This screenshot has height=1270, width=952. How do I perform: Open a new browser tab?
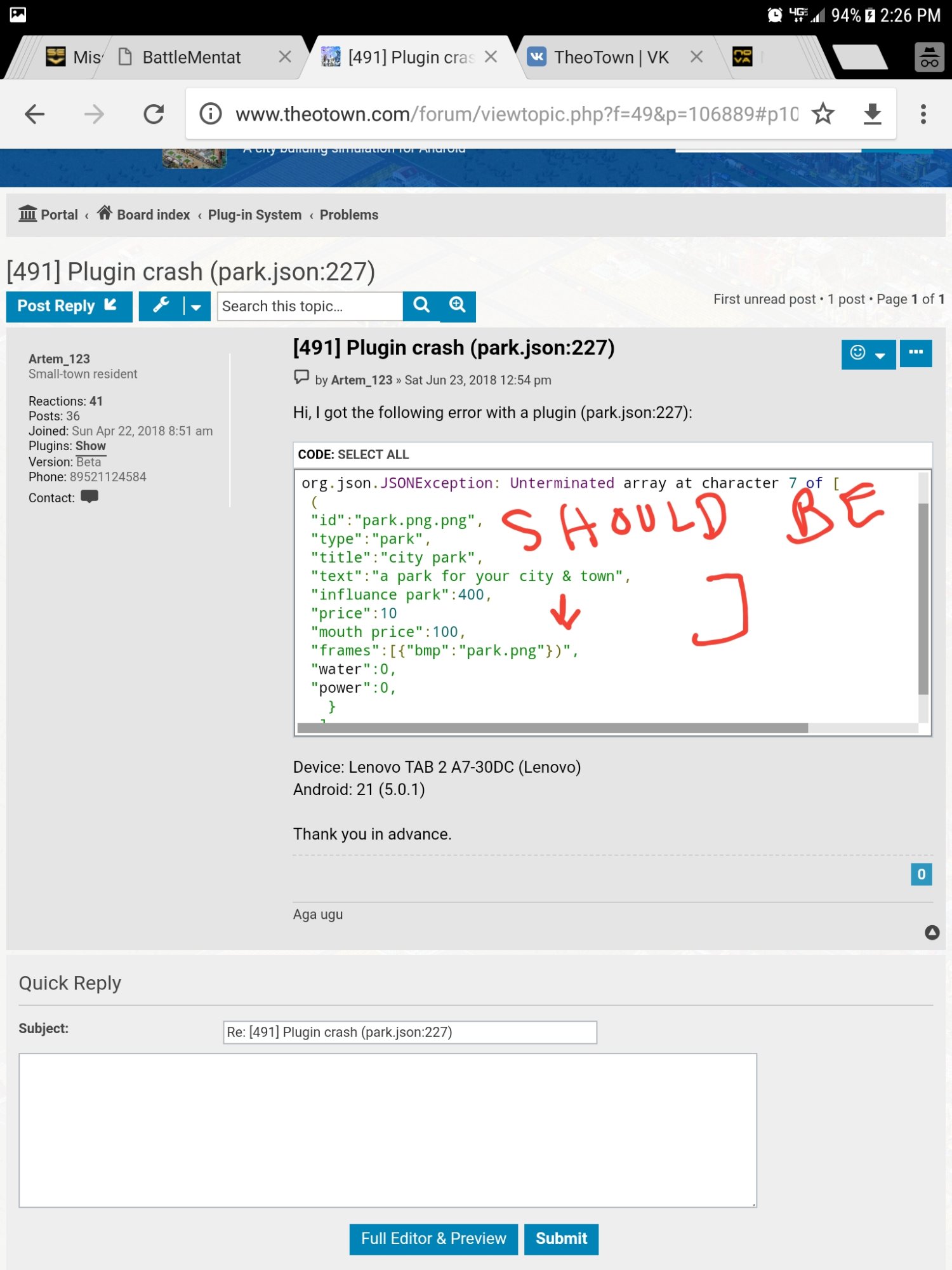(x=860, y=57)
